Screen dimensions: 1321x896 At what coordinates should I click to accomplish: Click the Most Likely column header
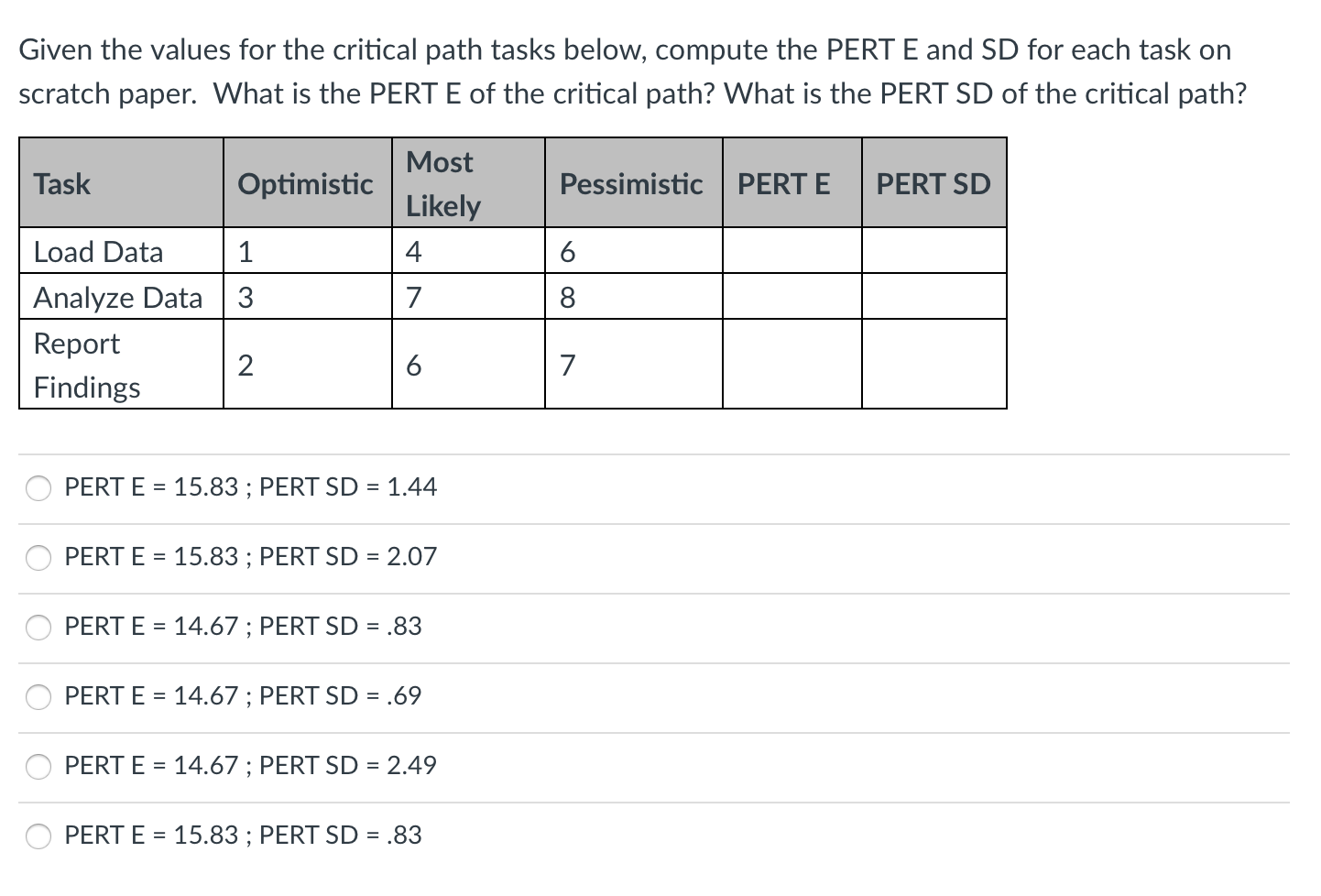point(442,183)
